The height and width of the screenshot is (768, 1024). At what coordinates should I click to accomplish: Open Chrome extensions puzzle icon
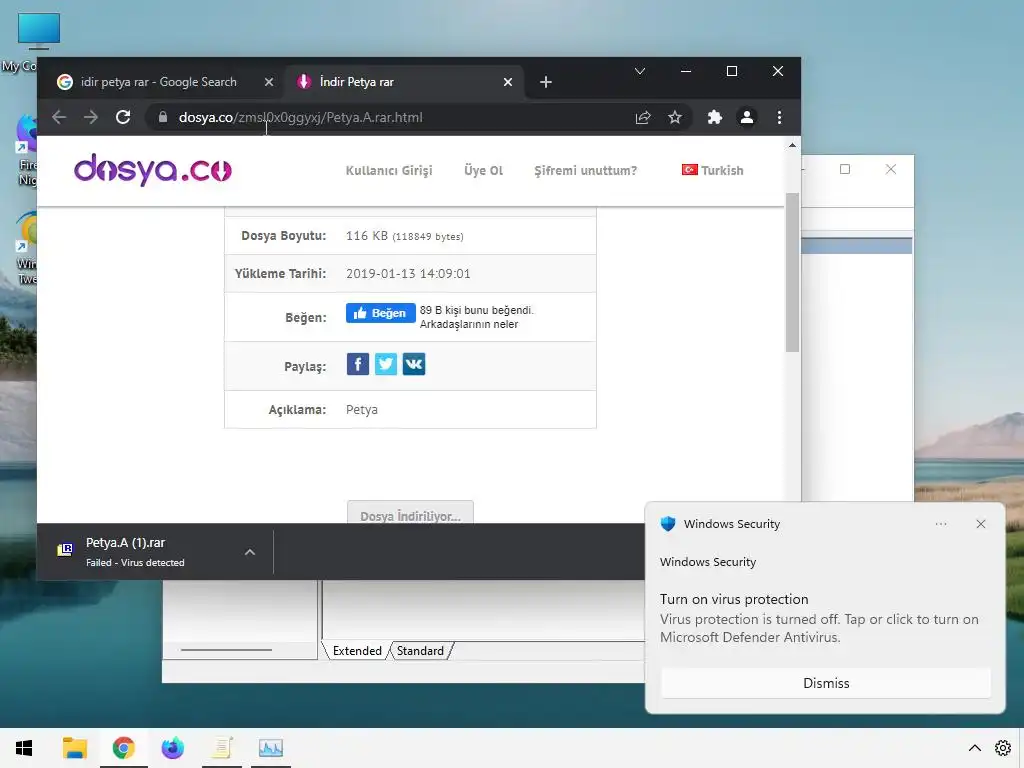(x=715, y=118)
